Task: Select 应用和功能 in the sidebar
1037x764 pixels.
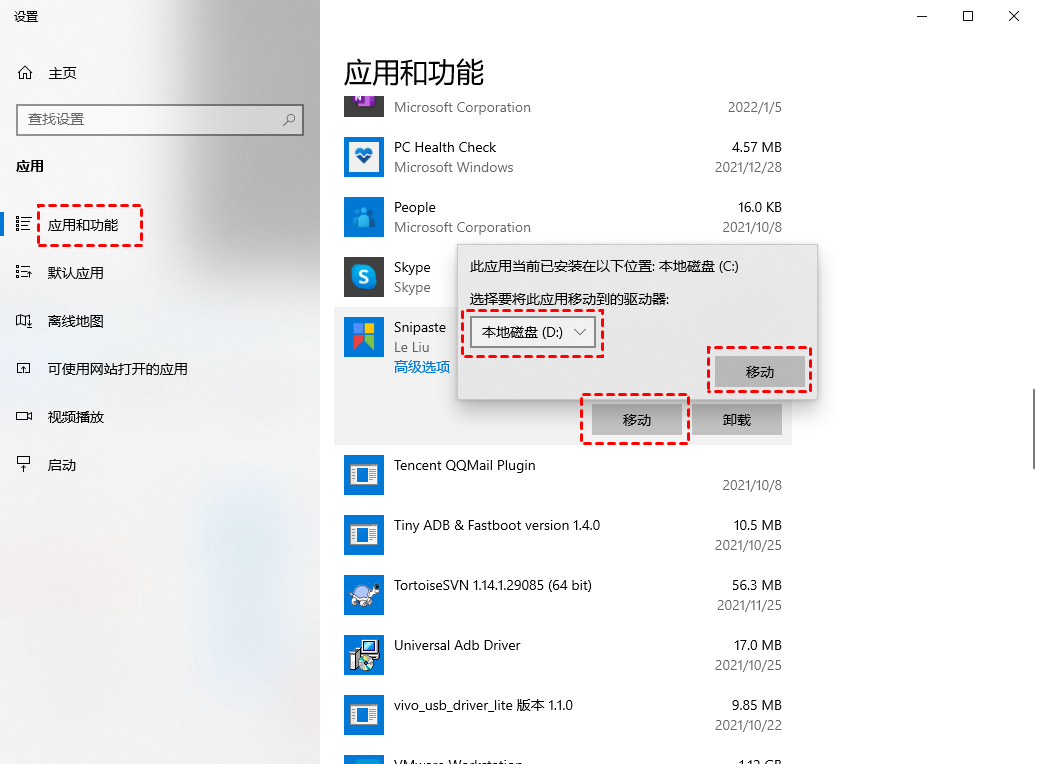Action: coord(83,226)
